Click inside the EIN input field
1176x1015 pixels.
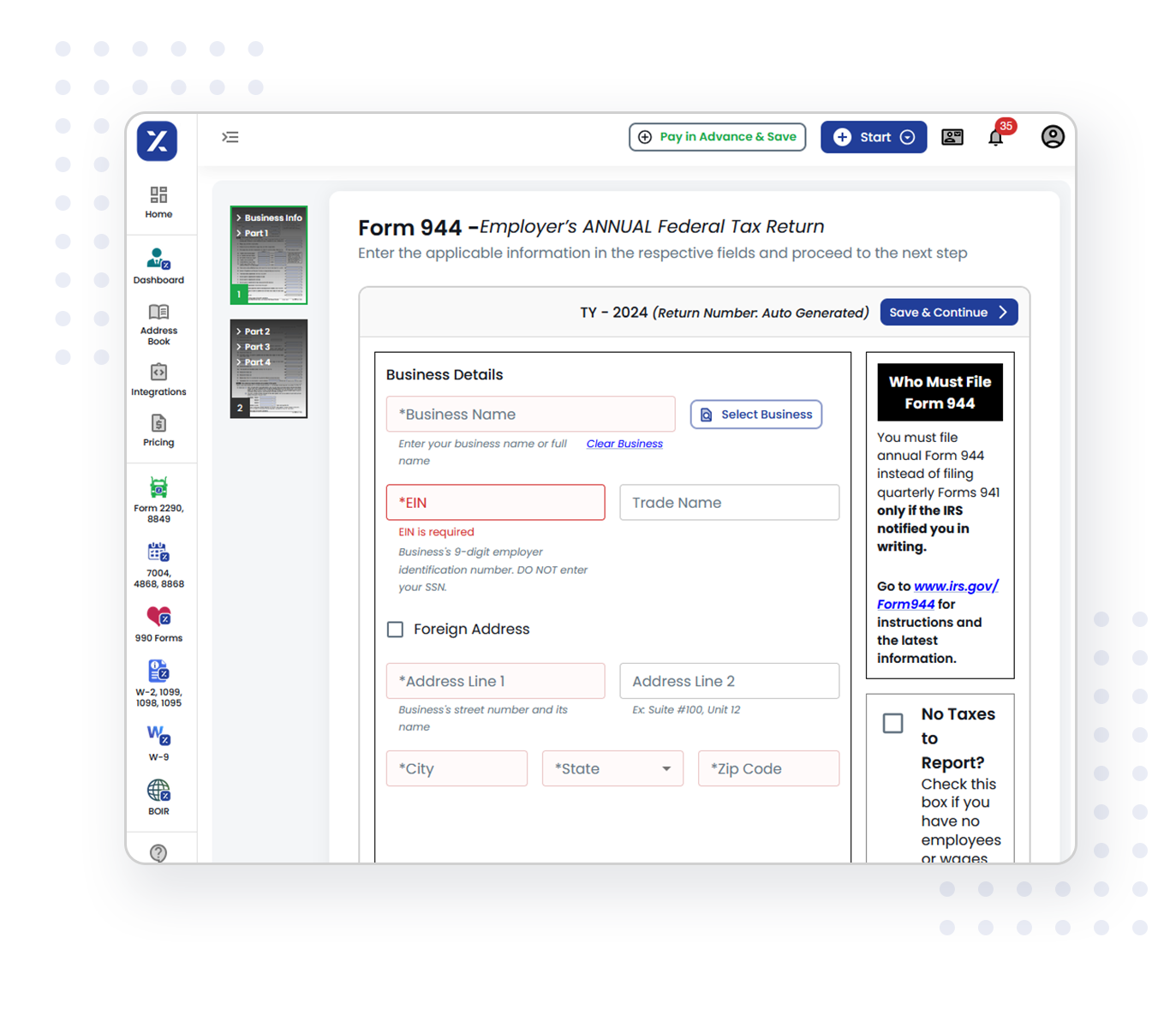(495, 502)
